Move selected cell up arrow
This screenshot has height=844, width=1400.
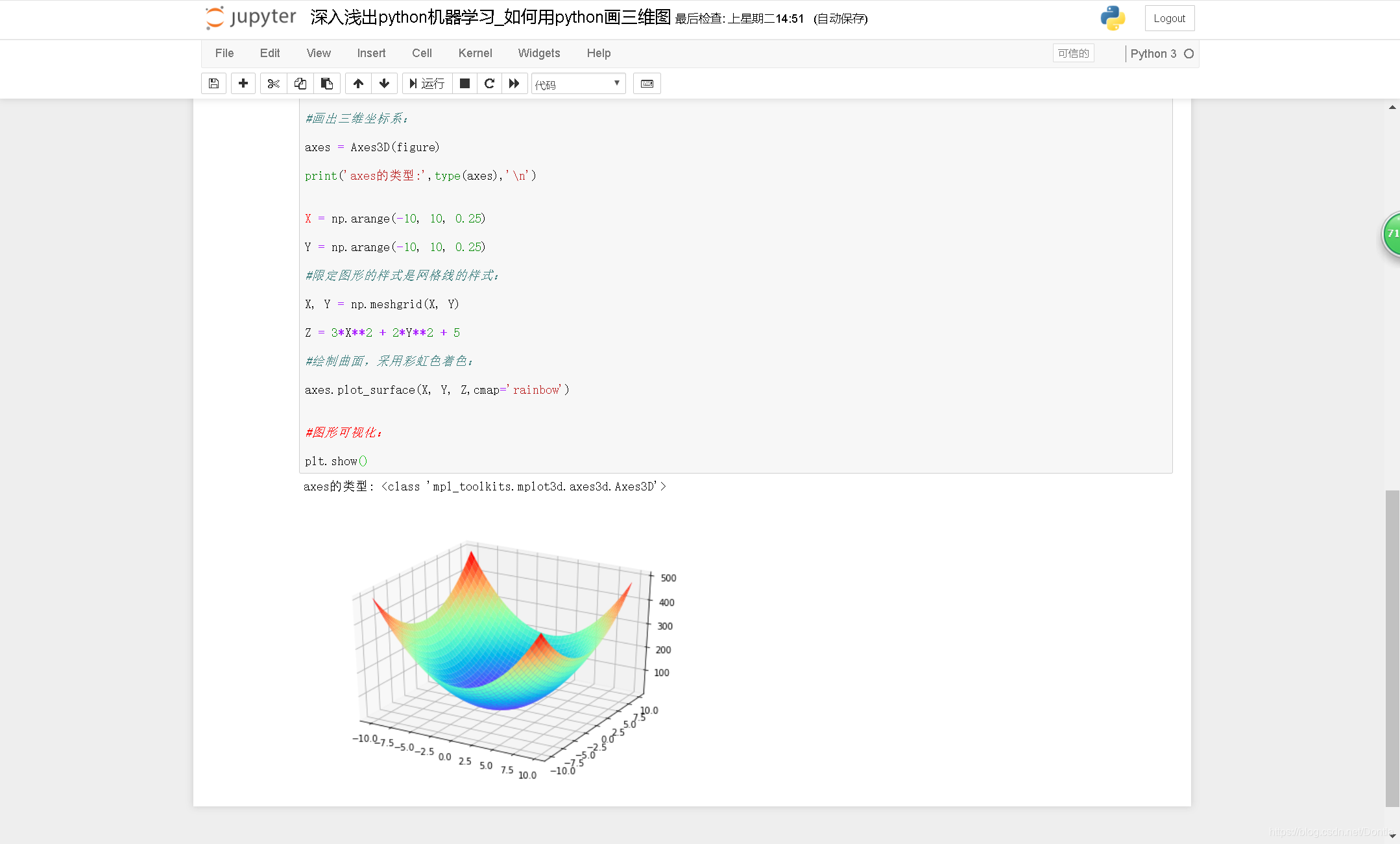(358, 84)
